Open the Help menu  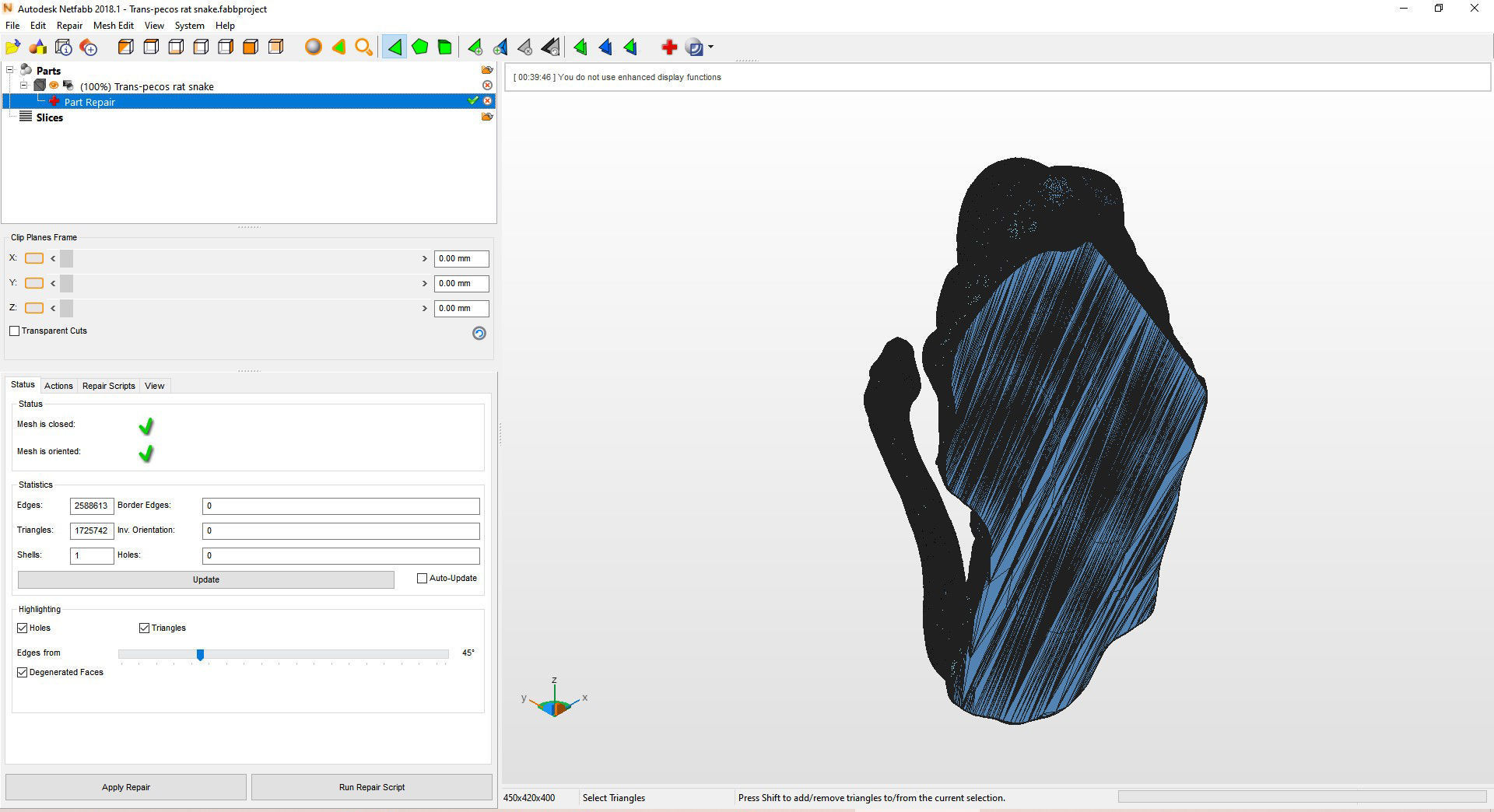pyautogui.click(x=225, y=26)
